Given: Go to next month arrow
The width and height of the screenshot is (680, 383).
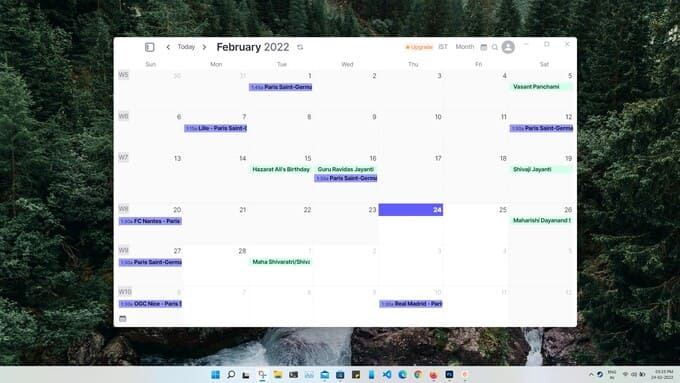Looking at the screenshot, I should click(x=204, y=47).
